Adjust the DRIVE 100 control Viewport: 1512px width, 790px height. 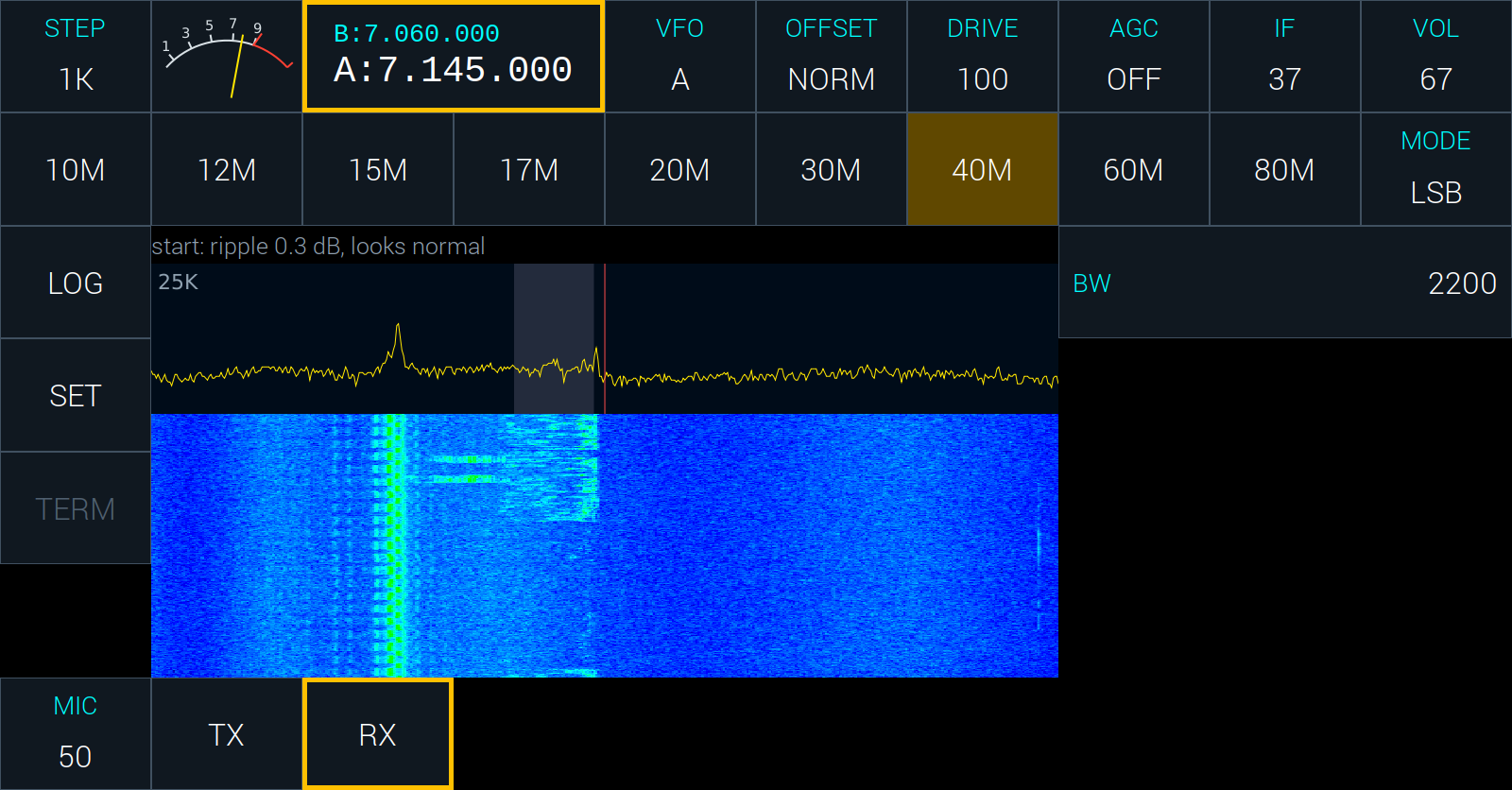983,56
